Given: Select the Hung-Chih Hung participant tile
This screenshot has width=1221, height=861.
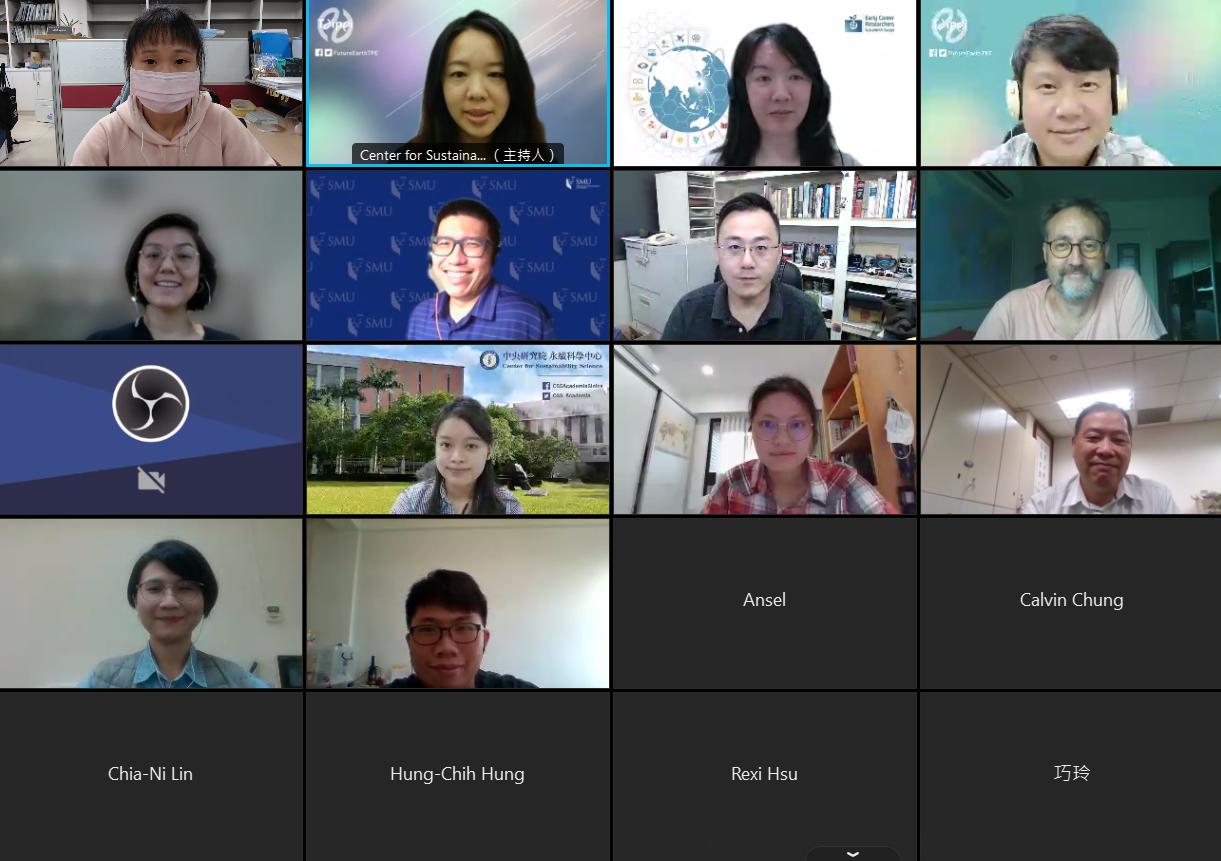Looking at the screenshot, I should tap(457, 776).
